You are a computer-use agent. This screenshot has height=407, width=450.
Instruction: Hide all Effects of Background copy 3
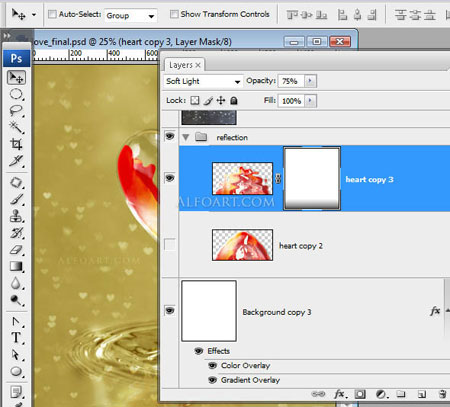tap(199, 351)
